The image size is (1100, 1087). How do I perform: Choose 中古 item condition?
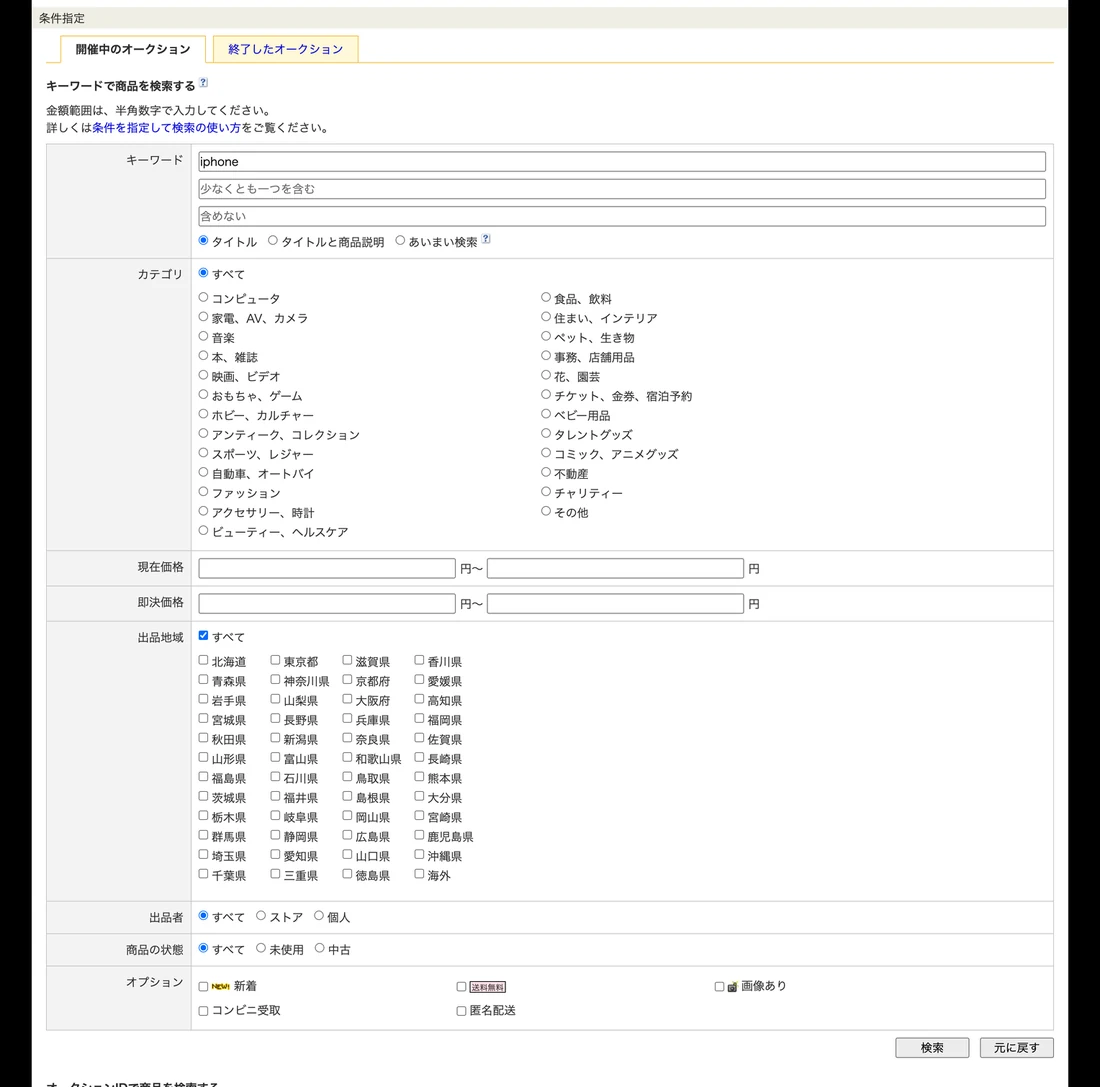[x=319, y=948]
